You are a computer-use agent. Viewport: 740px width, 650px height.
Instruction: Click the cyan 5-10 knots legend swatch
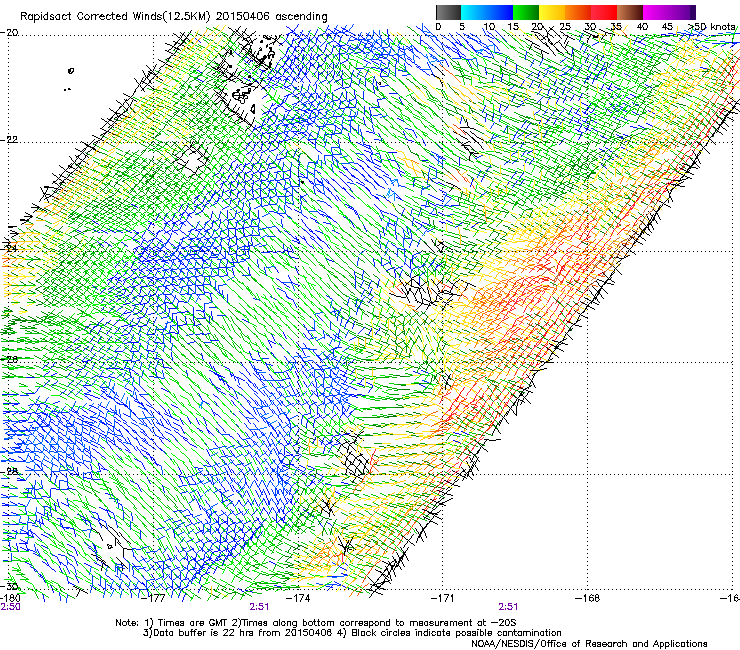coord(474,12)
